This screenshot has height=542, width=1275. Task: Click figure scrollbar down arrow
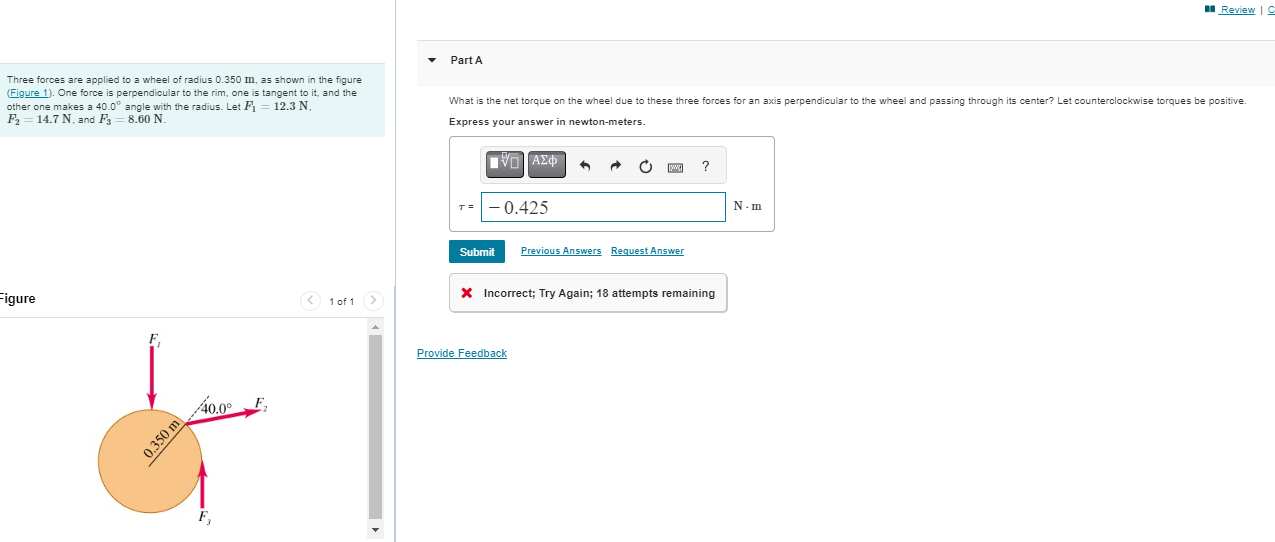pos(376,529)
